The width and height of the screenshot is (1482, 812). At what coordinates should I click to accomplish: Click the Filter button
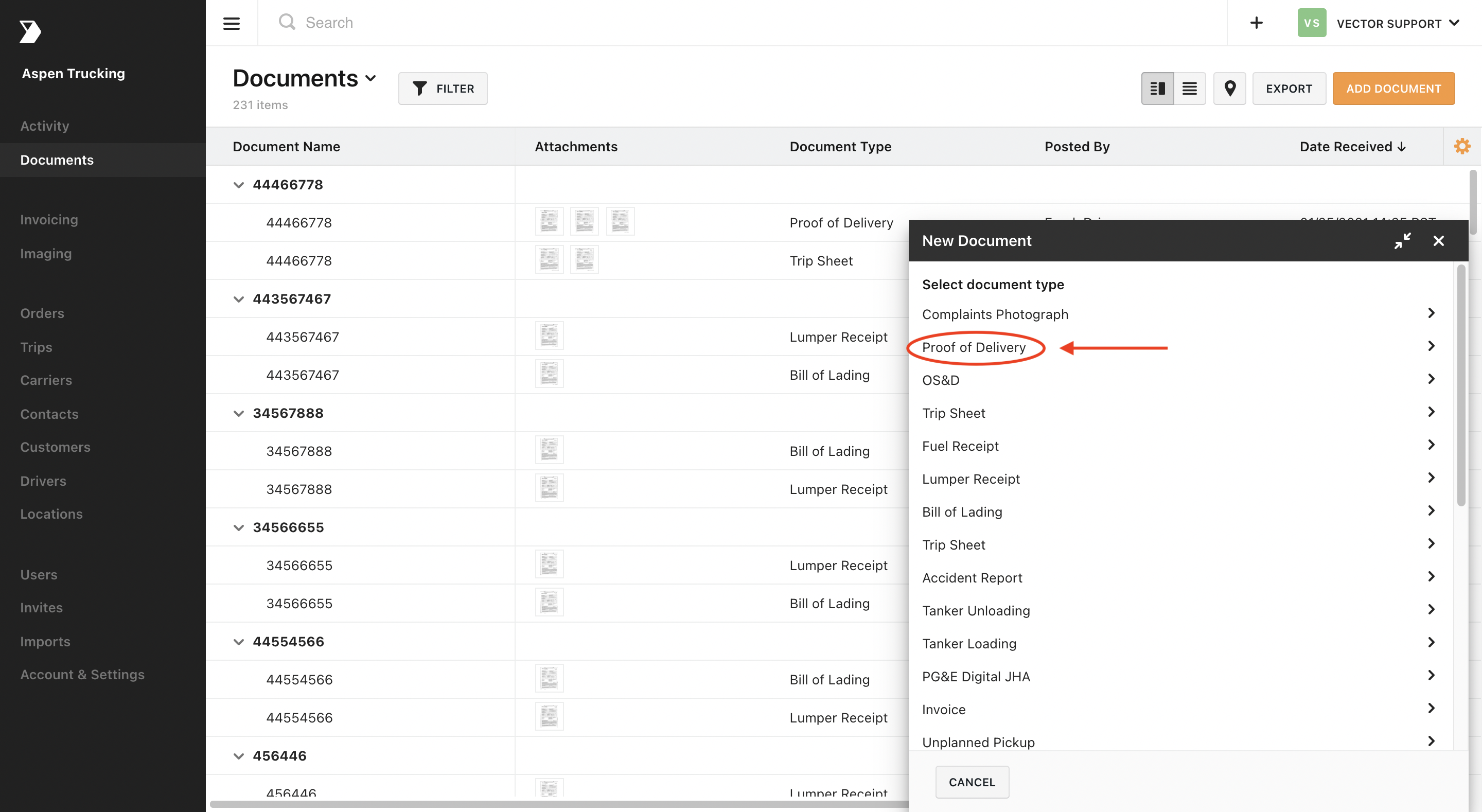(443, 88)
